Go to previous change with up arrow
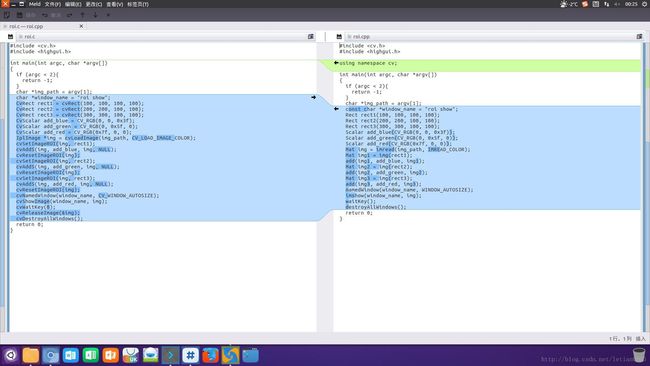650x366 pixels. (x=82, y=15)
